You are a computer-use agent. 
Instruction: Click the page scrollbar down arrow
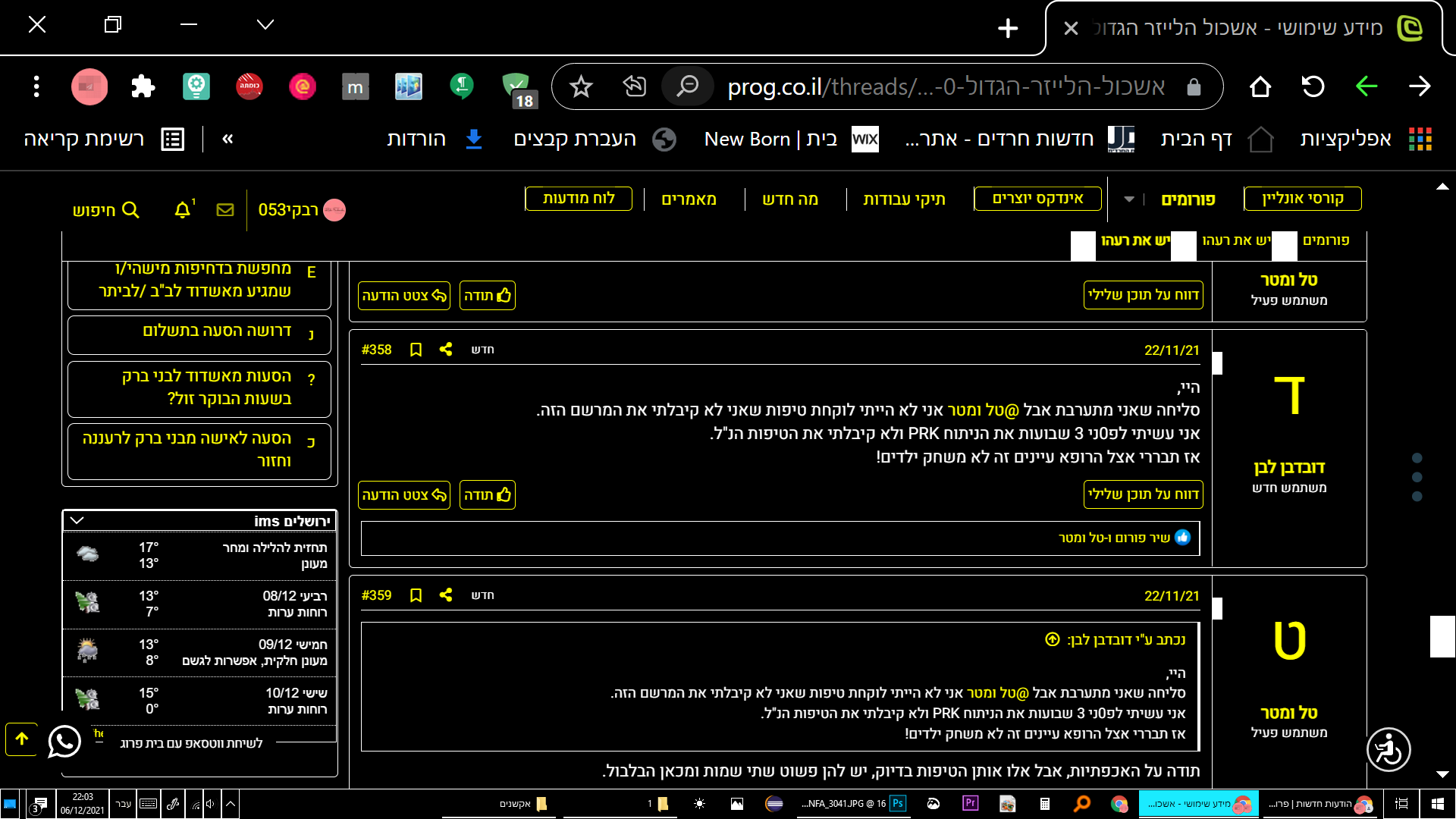click(x=1442, y=774)
